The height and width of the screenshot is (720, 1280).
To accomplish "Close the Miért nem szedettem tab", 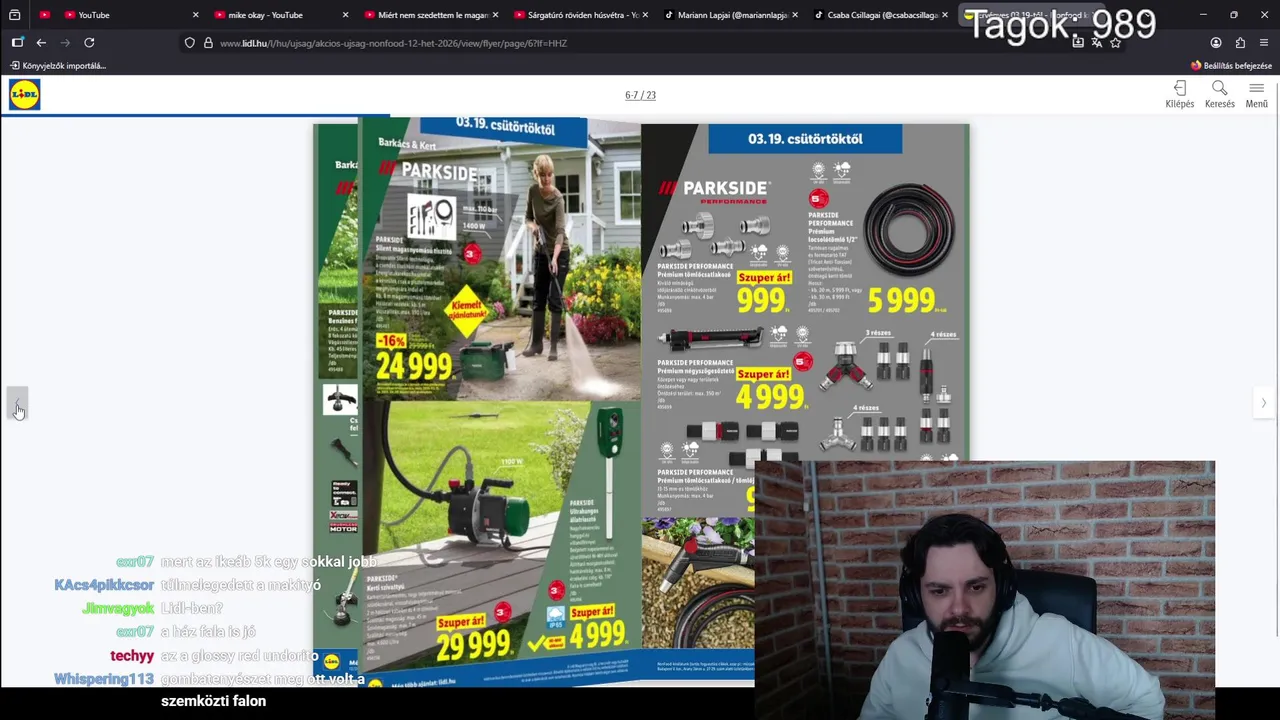I will (495, 15).
